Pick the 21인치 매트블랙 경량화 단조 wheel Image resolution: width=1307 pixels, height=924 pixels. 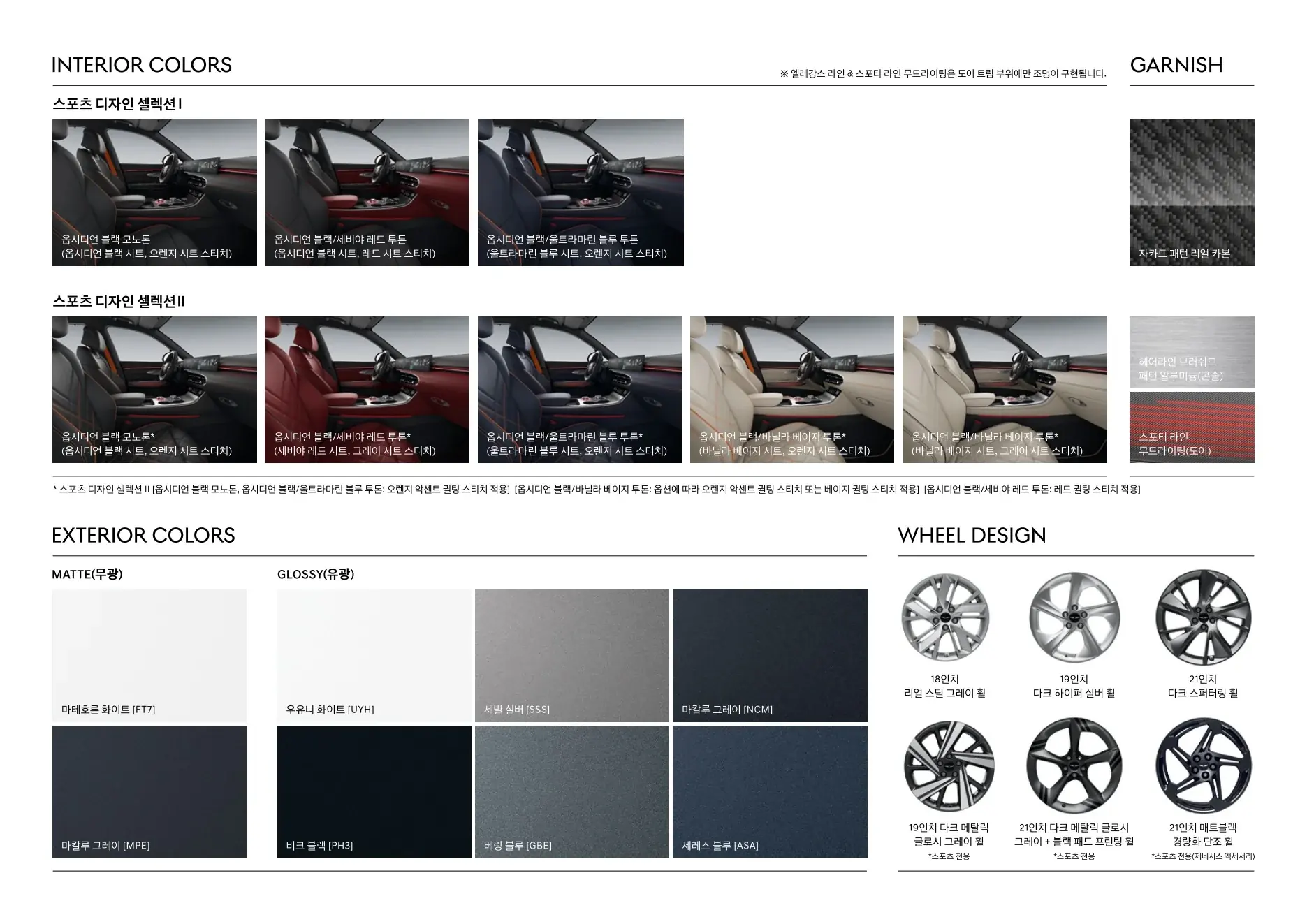coord(1203,766)
